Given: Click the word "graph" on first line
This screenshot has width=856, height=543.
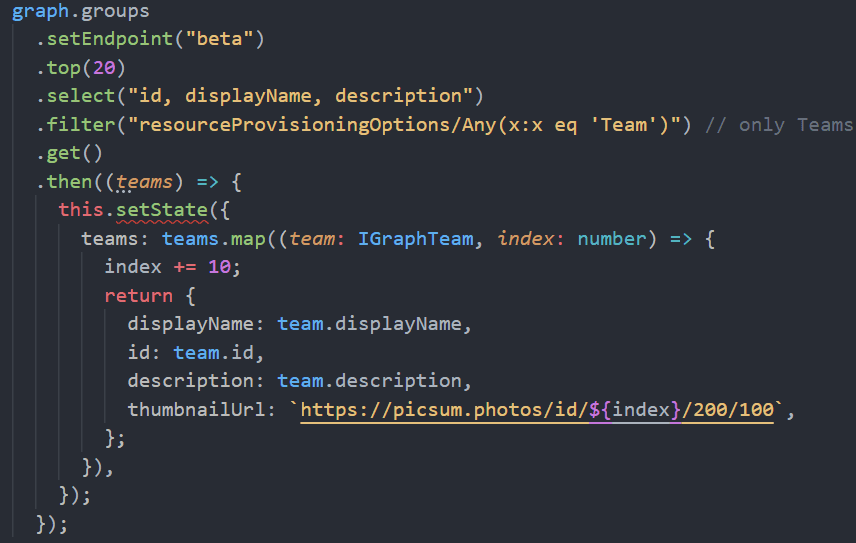Looking at the screenshot, I should click(x=40, y=11).
